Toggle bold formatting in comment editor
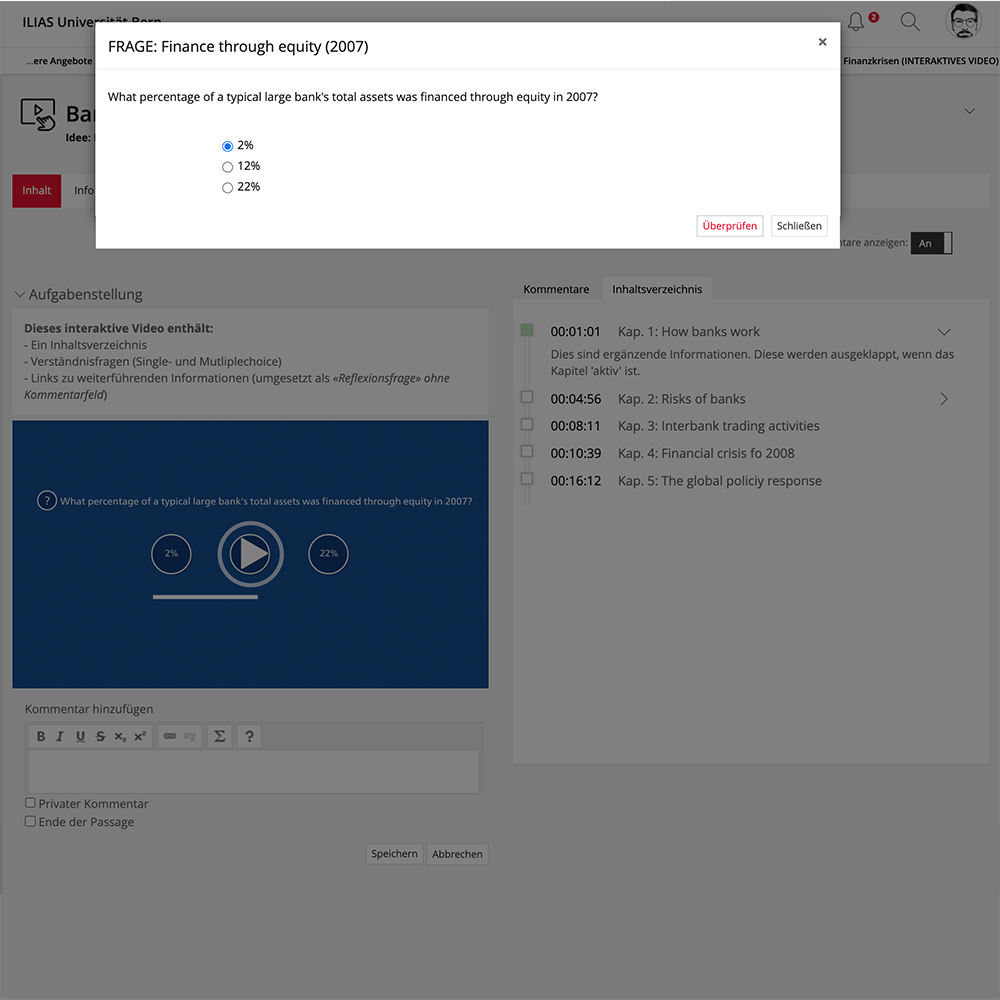Viewport: 1000px width, 1000px height. pyautogui.click(x=41, y=737)
